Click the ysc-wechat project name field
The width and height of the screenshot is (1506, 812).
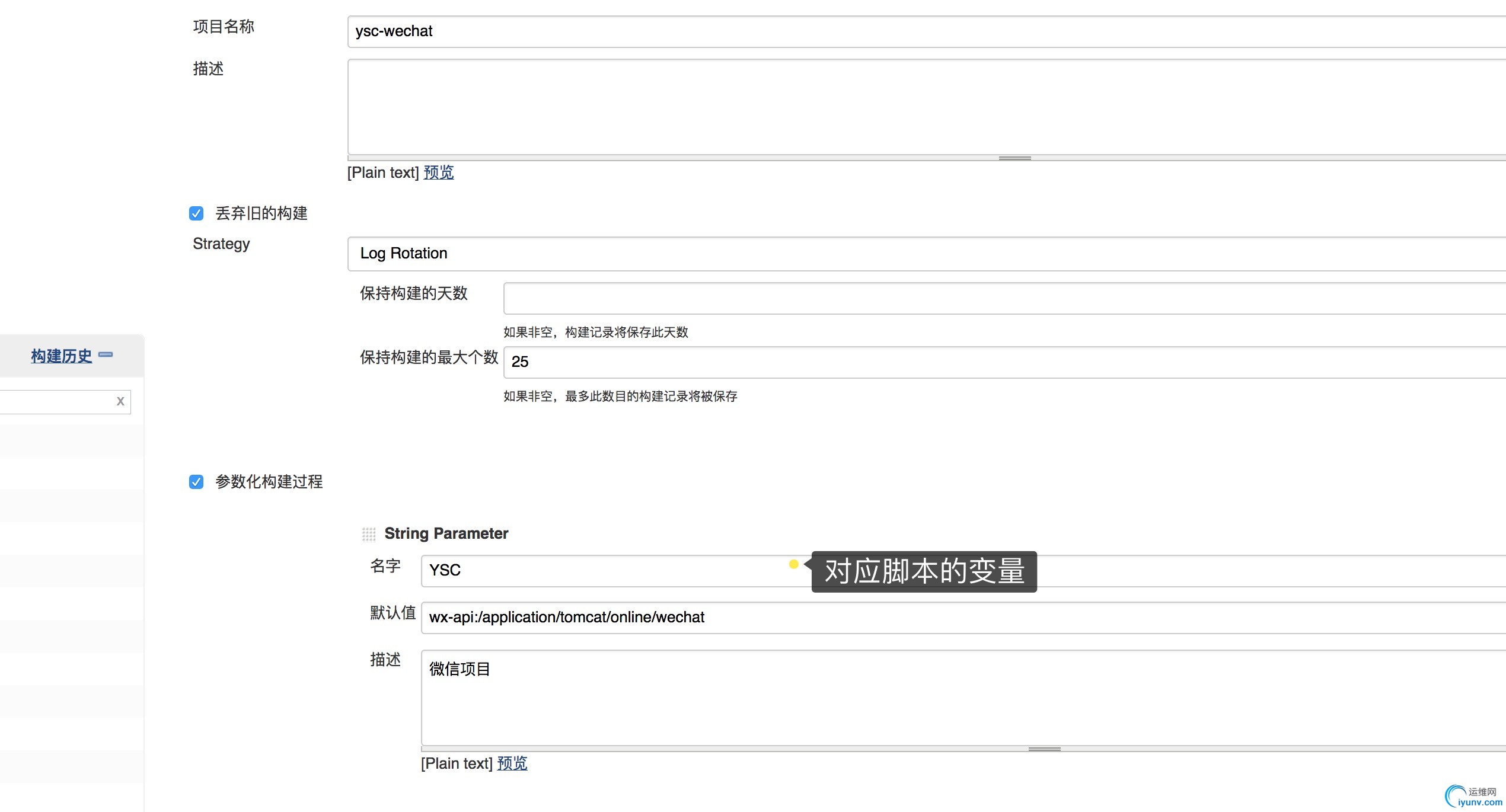pos(926,31)
